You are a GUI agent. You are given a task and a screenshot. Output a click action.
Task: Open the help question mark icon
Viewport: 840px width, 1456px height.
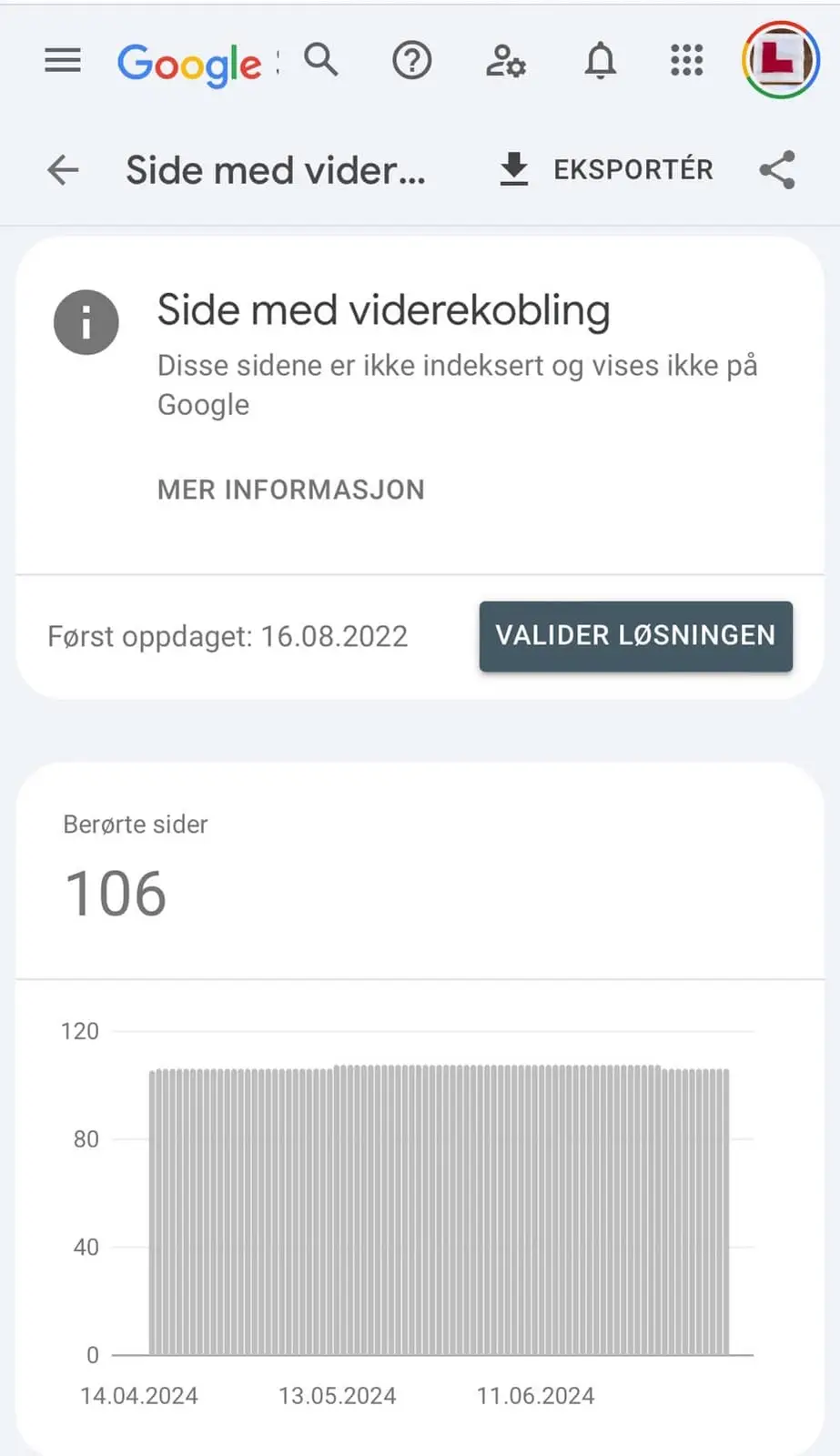tap(411, 61)
